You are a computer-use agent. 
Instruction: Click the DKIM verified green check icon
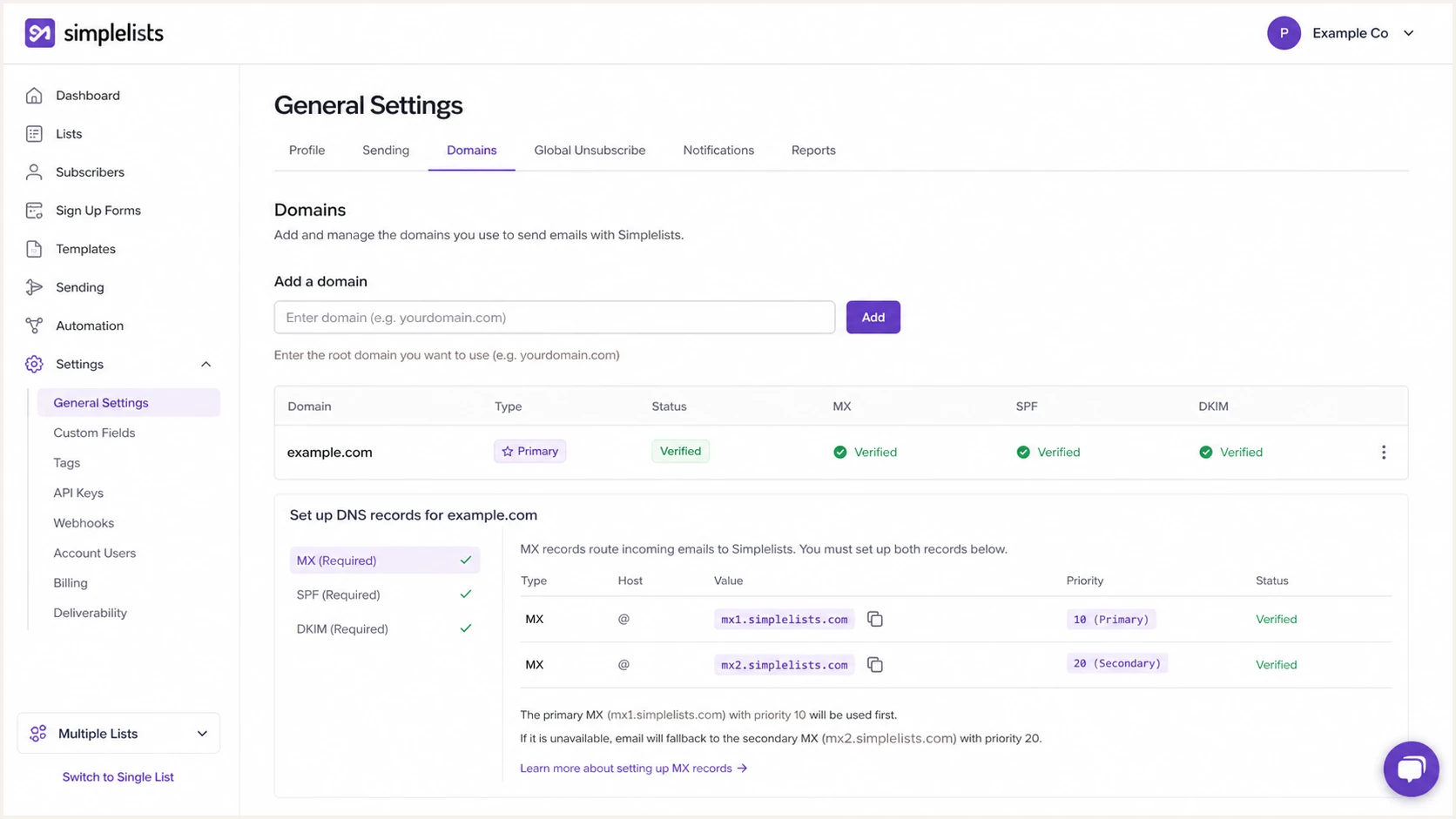1206,453
